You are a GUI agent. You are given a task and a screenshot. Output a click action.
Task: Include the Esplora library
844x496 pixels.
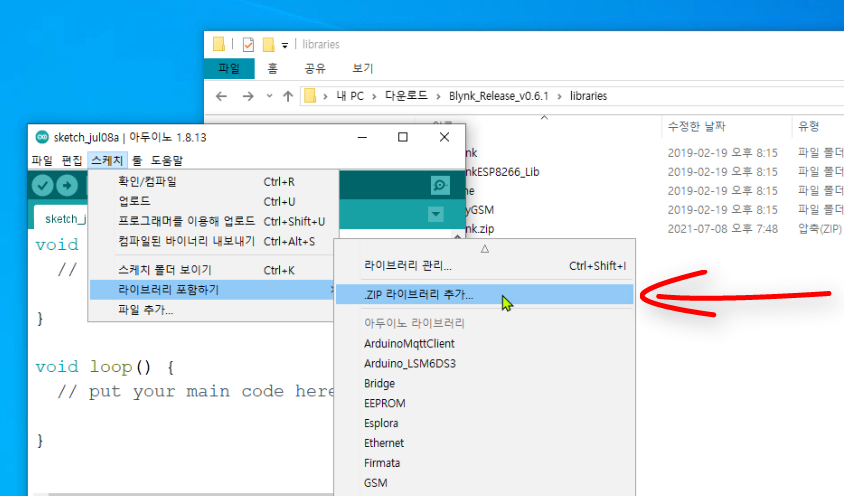tap(484, 423)
